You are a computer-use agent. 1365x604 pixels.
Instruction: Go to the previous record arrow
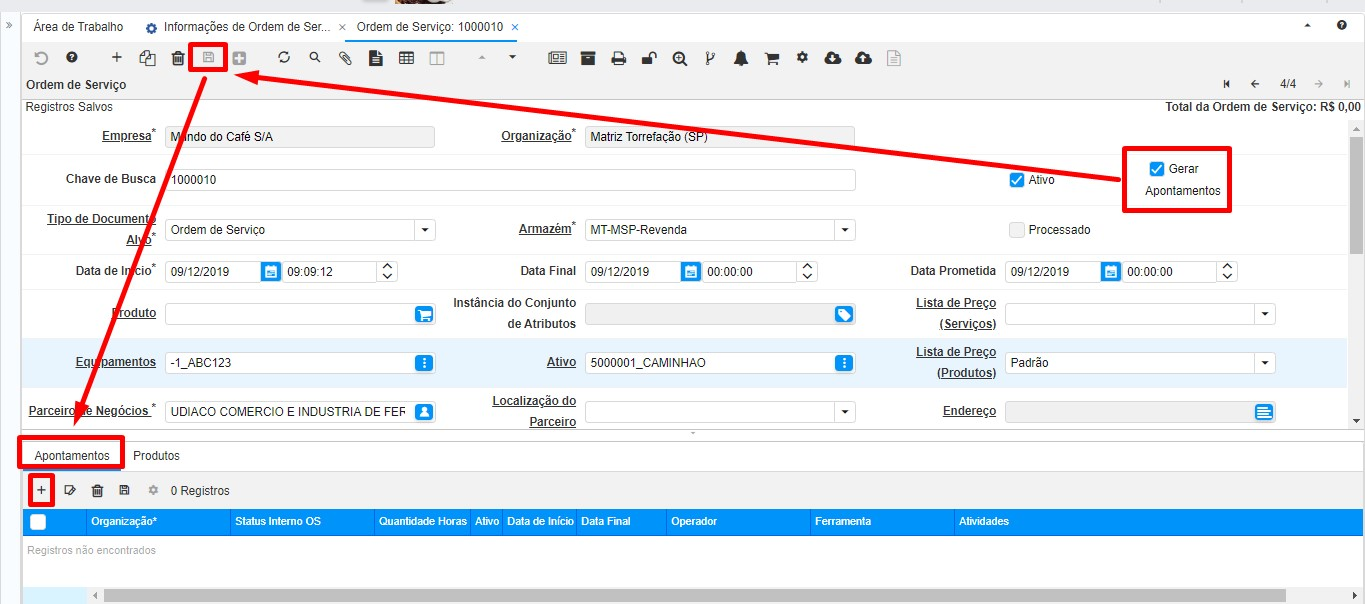coord(1255,85)
